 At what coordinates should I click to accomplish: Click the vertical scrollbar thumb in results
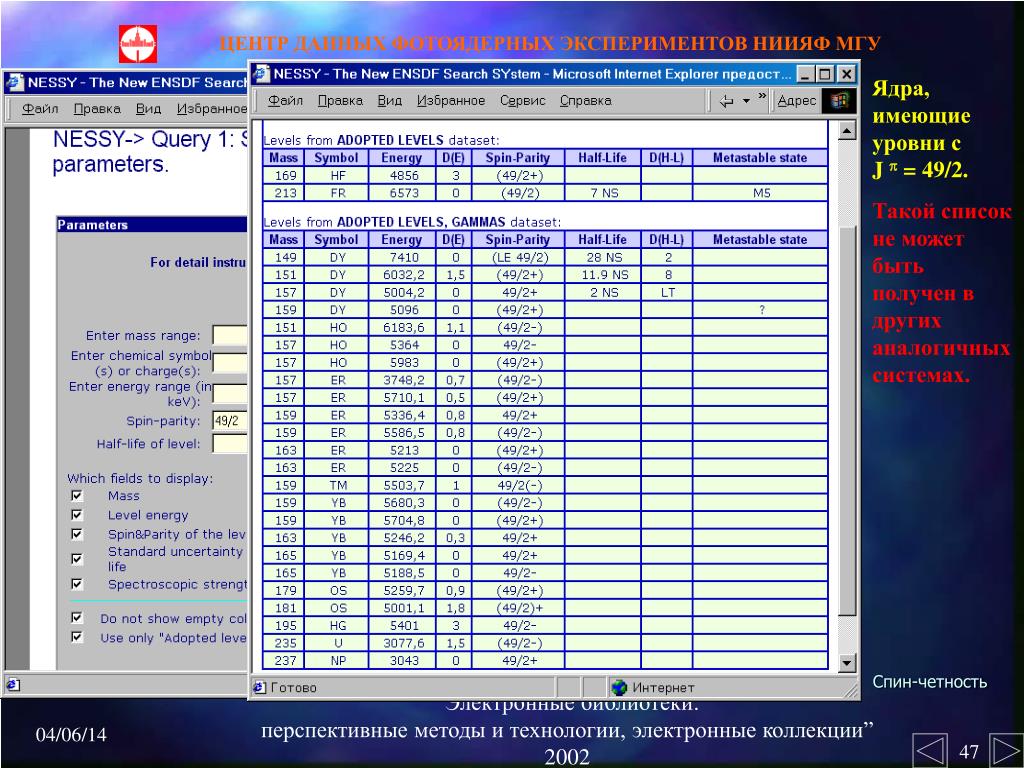tap(846, 421)
